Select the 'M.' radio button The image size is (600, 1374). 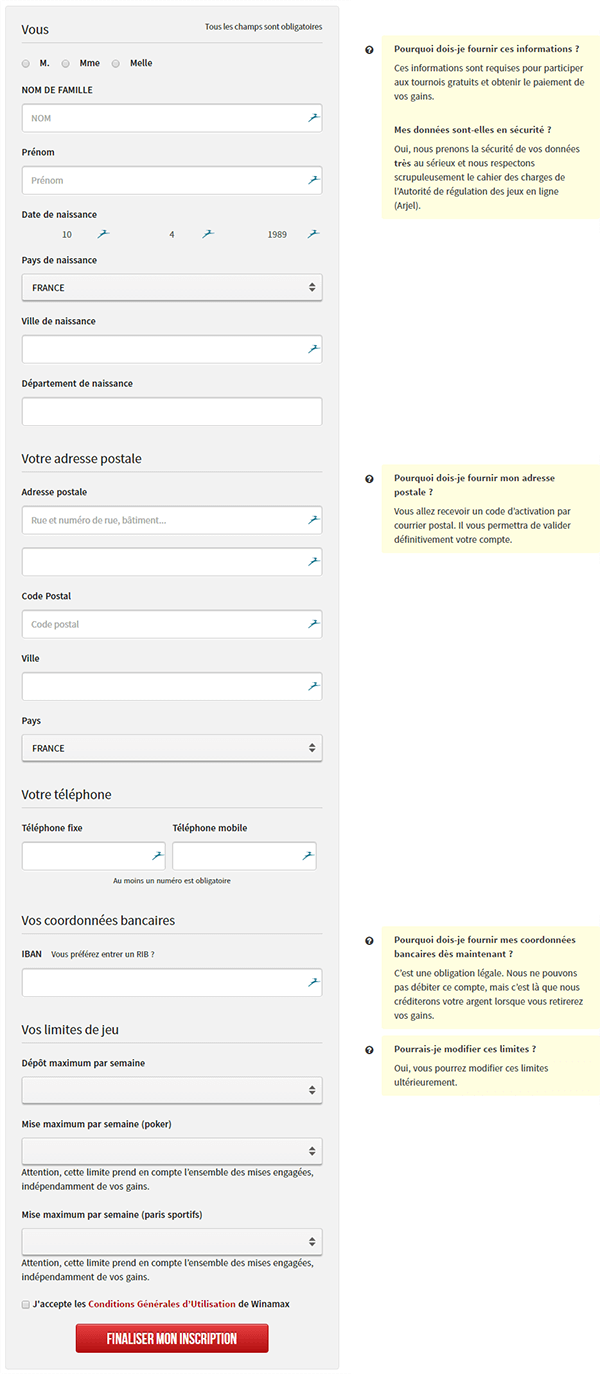pyautogui.click(x=26, y=63)
